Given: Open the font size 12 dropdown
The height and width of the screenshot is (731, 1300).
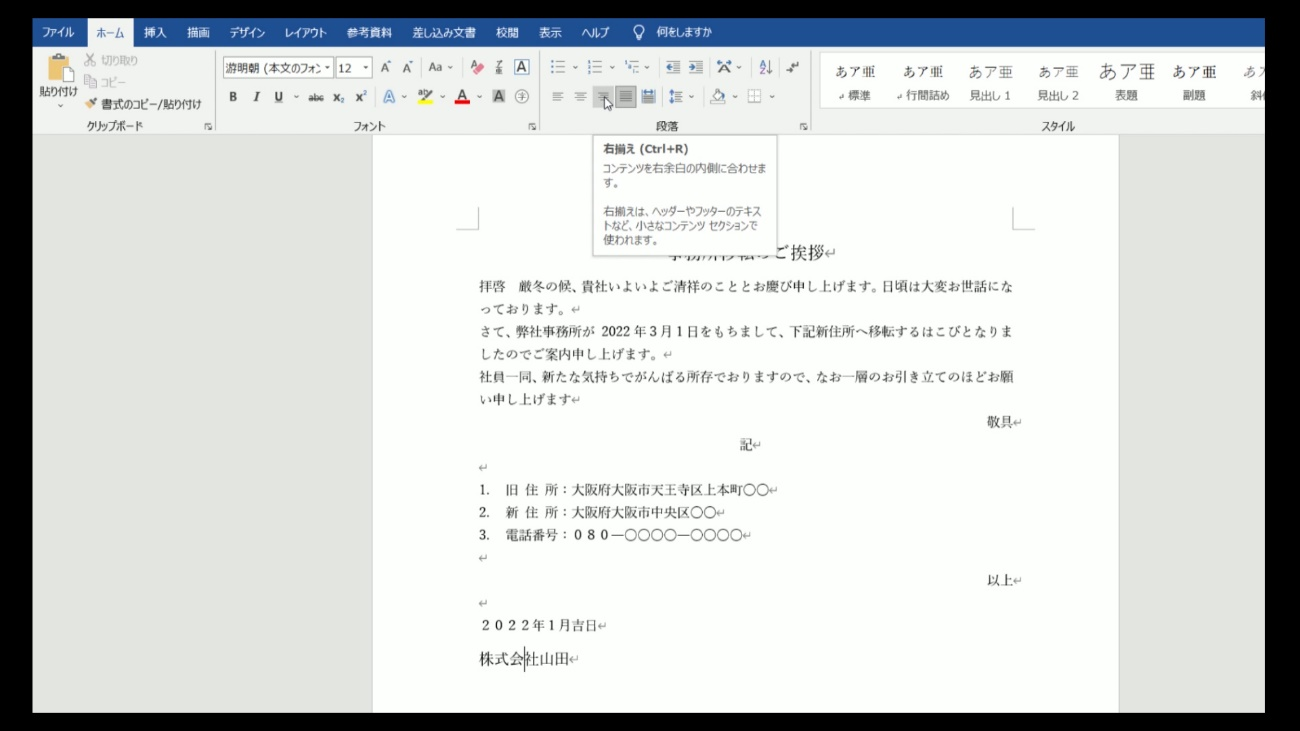Looking at the screenshot, I should click(x=366, y=68).
